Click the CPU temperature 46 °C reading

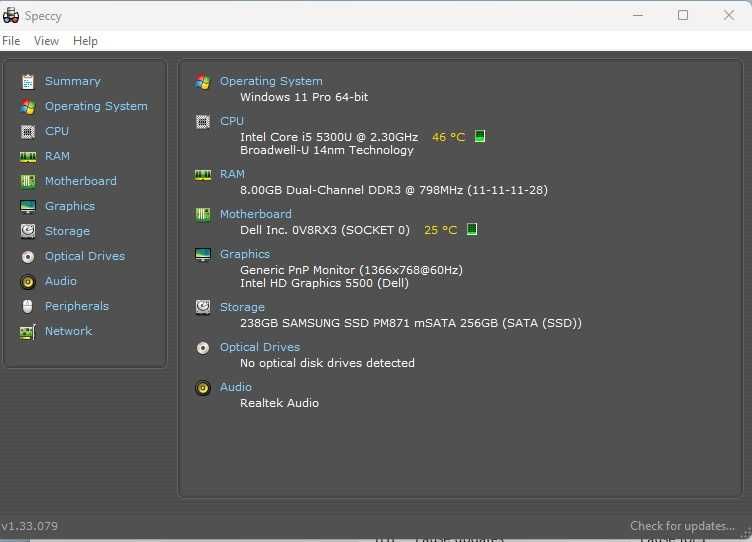pyautogui.click(x=448, y=137)
